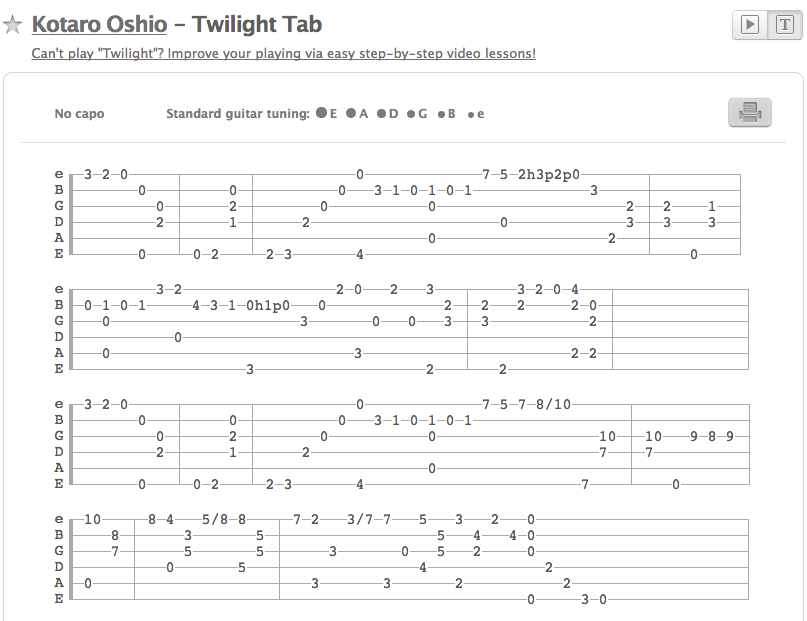
Task: Click the high e string tuning dot
Action: (x=470, y=115)
